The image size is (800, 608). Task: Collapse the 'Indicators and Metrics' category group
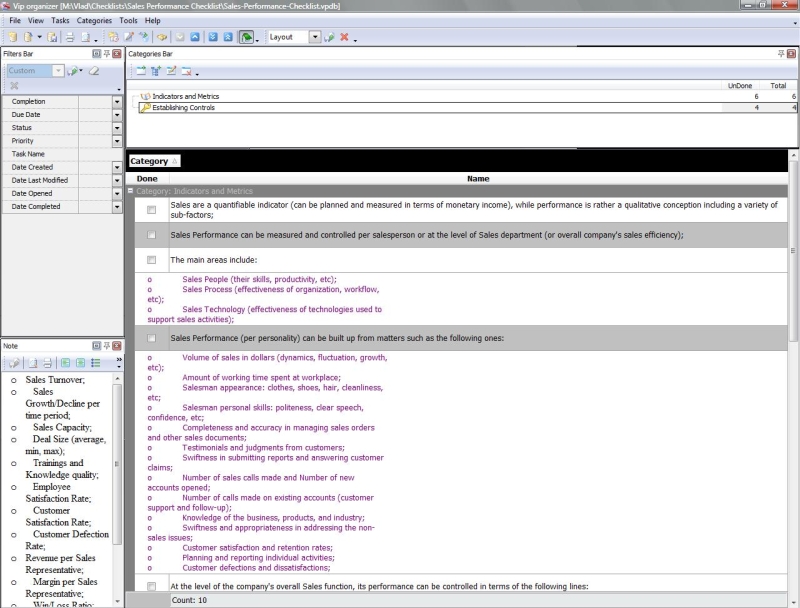130,191
